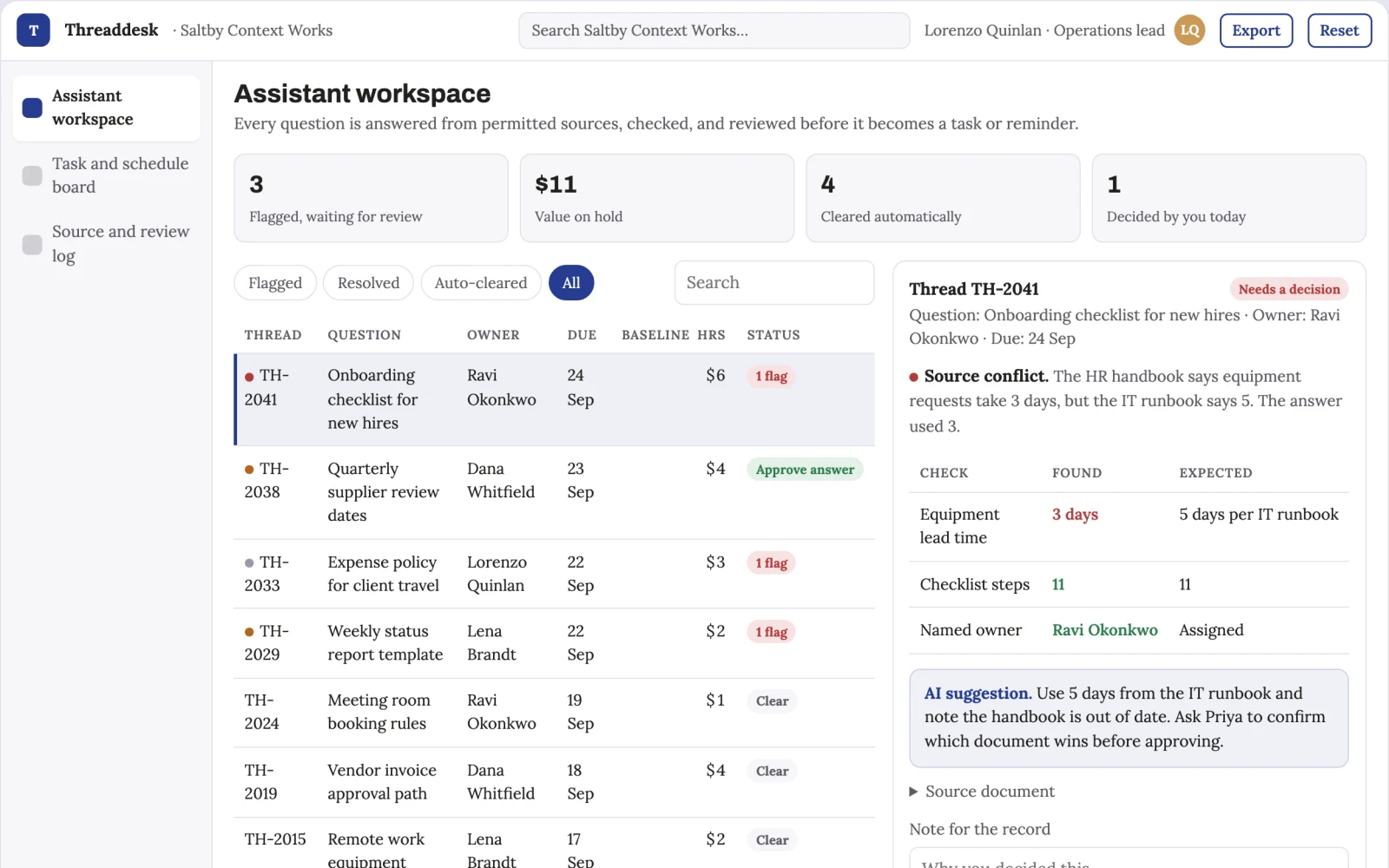Click the STATUS column header
The image size is (1389, 868).
(x=773, y=335)
